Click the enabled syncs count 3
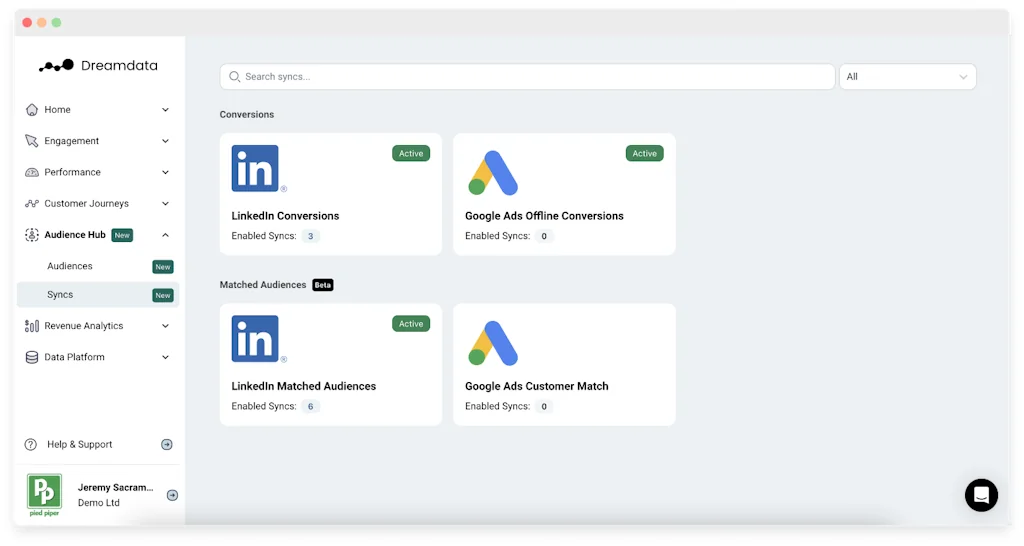 [311, 236]
